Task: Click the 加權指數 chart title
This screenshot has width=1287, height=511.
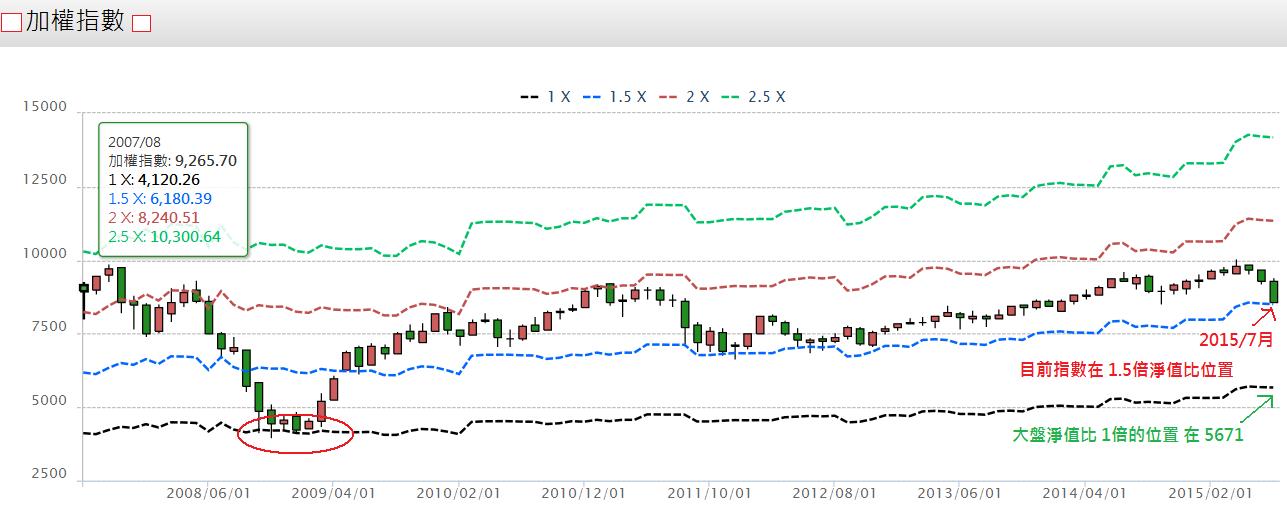Action: click(x=76, y=21)
